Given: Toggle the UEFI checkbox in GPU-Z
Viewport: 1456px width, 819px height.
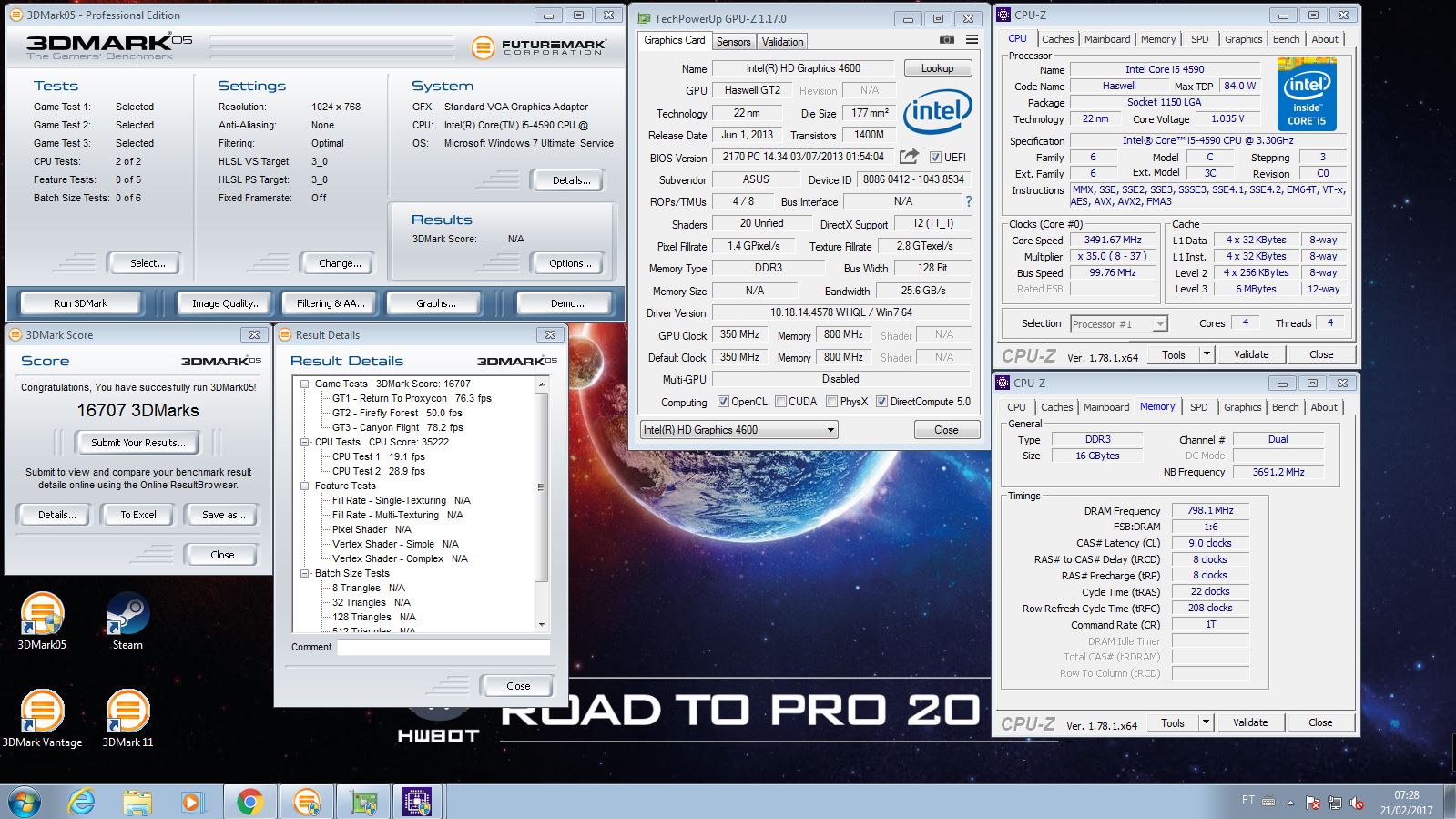Looking at the screenshot, I should point(935,157).
